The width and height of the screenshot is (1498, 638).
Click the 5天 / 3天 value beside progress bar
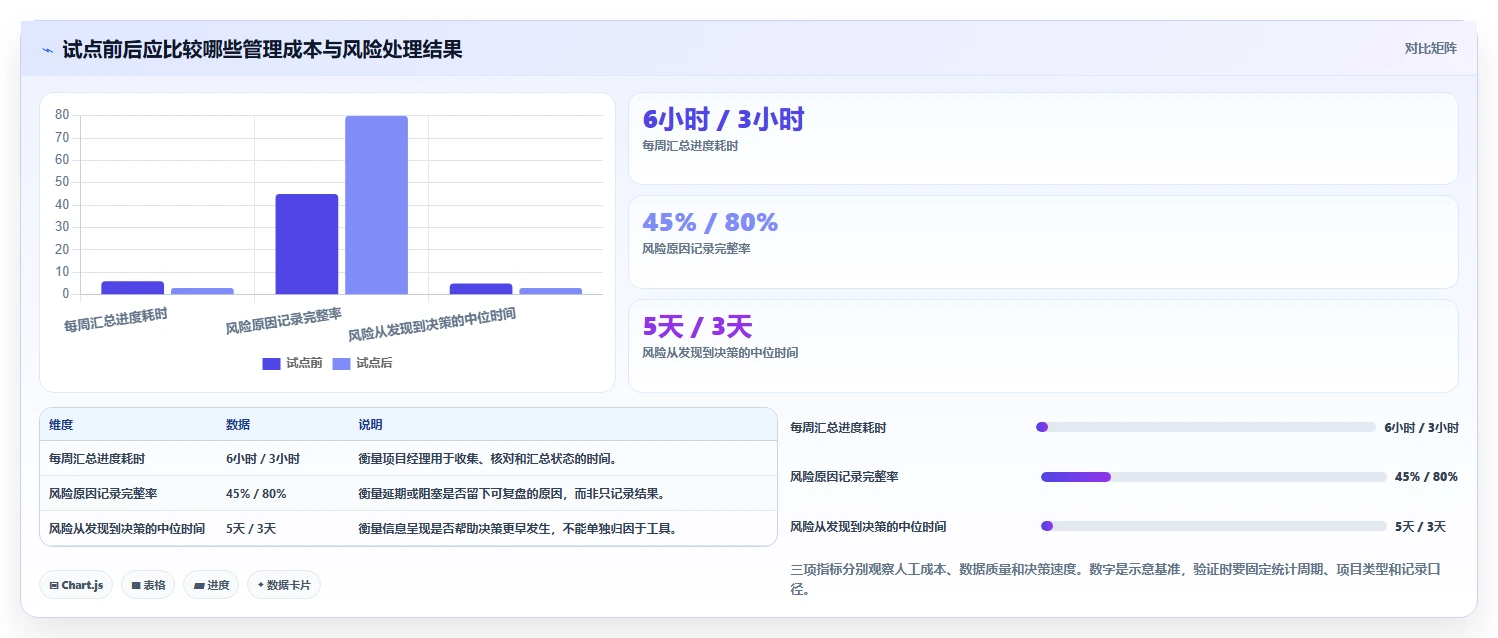coord(1420,527)
